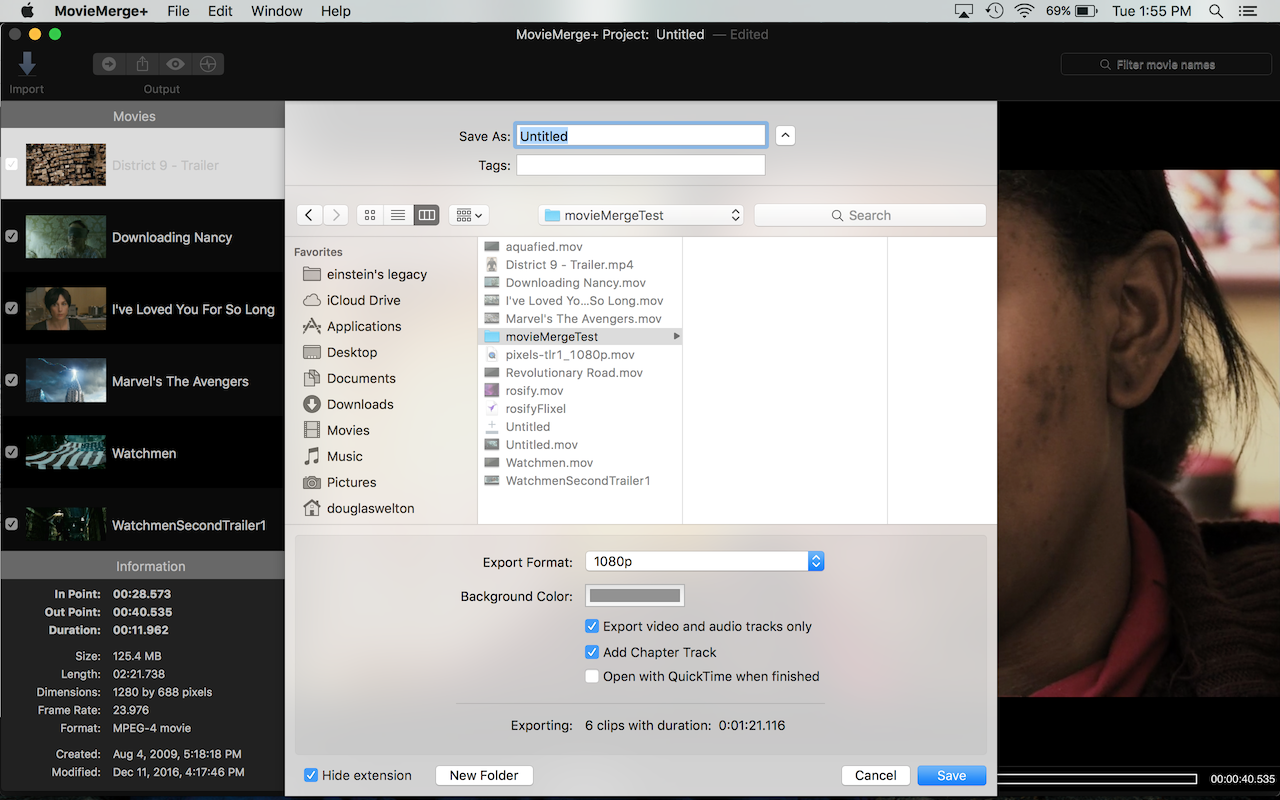Click the Save As name field
Screen dimensions: 1280x800
pyautogui.click(x=641, y=135)
